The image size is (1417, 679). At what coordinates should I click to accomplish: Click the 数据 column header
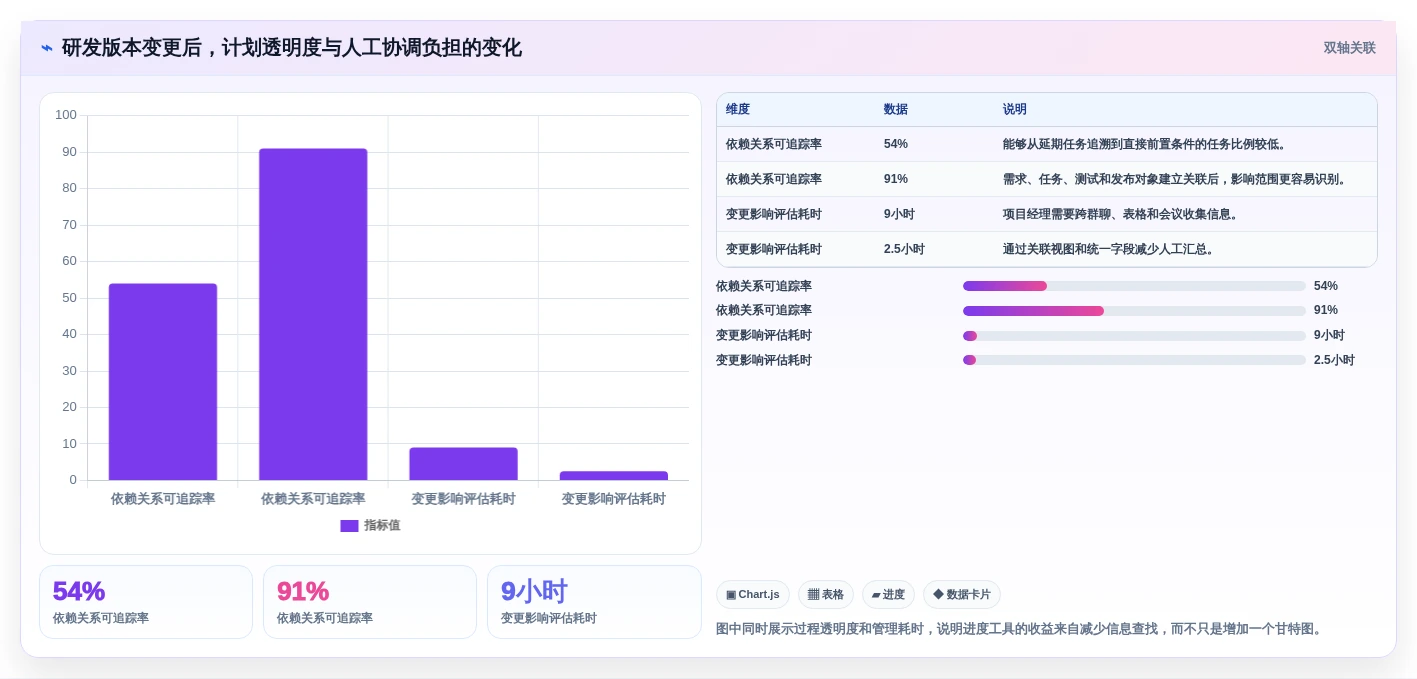[x=896, y=110]
